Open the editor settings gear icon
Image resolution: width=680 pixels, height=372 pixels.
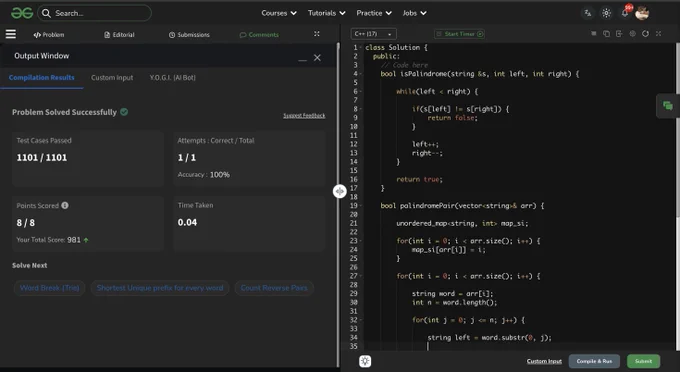tap(632, 34)
